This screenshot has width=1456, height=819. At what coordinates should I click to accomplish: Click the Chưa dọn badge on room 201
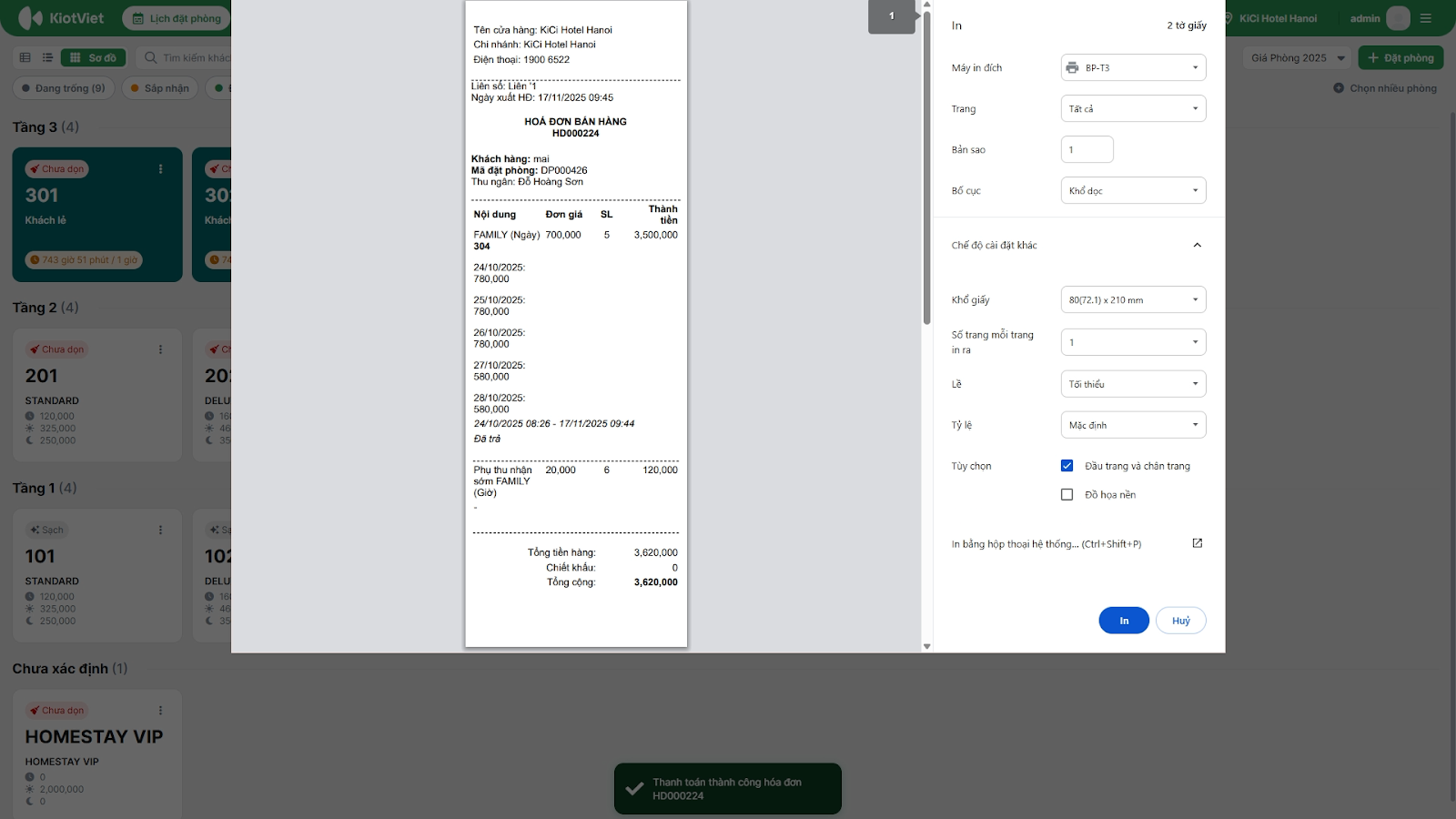[x=56, y=349]
